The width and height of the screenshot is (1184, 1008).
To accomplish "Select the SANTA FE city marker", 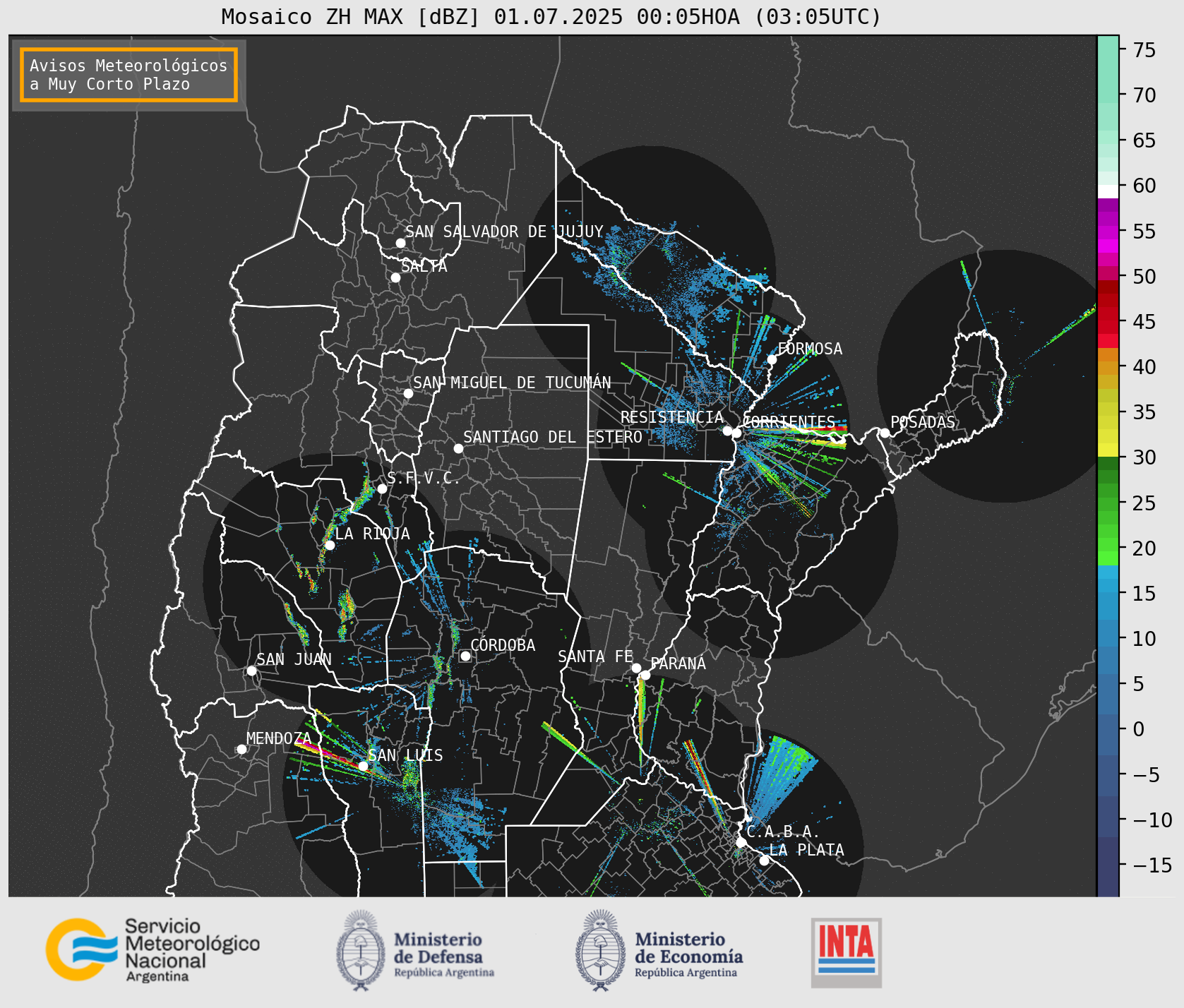I will click(636, 668).
